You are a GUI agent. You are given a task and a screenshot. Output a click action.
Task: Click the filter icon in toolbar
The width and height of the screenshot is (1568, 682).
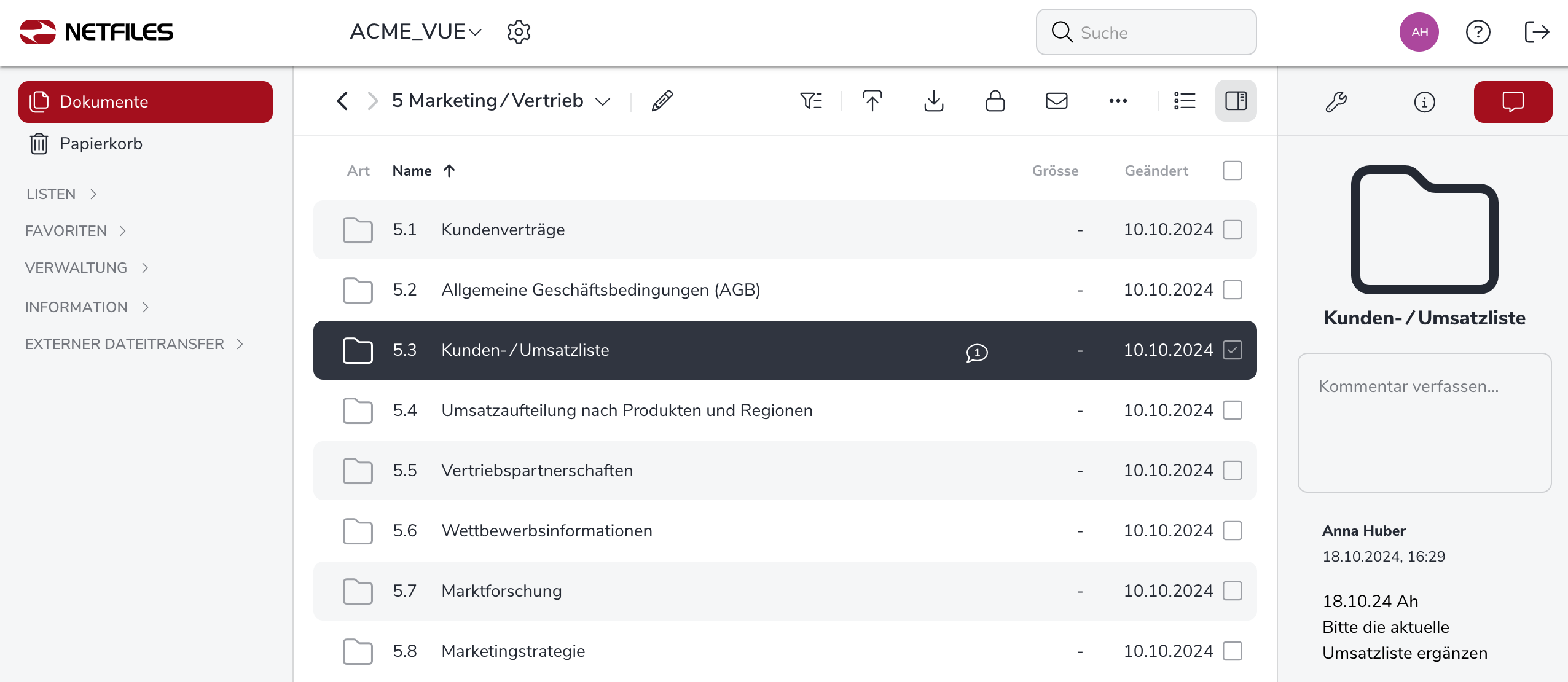tap(811, 101)
